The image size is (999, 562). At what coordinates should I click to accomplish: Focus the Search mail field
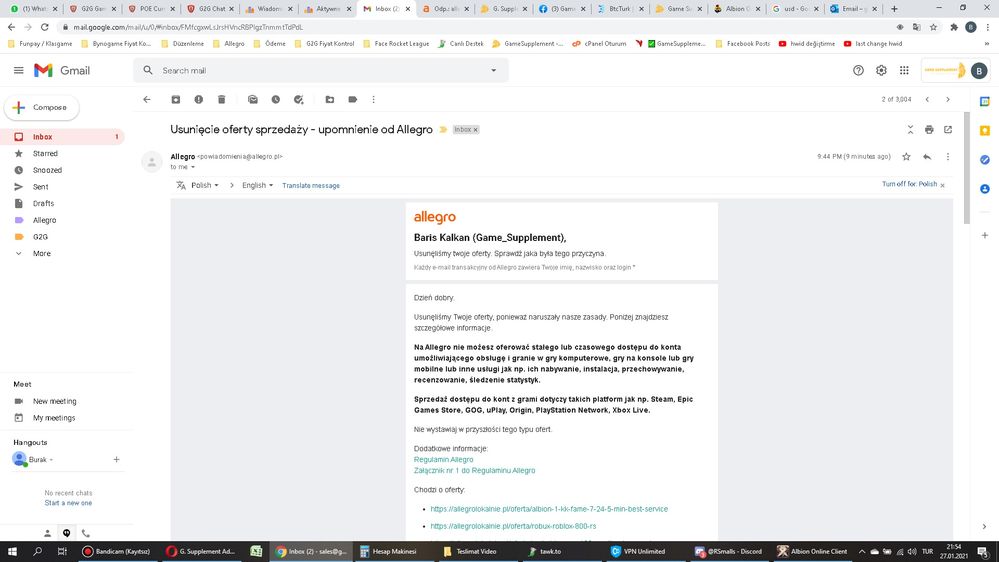pos(319,71)
